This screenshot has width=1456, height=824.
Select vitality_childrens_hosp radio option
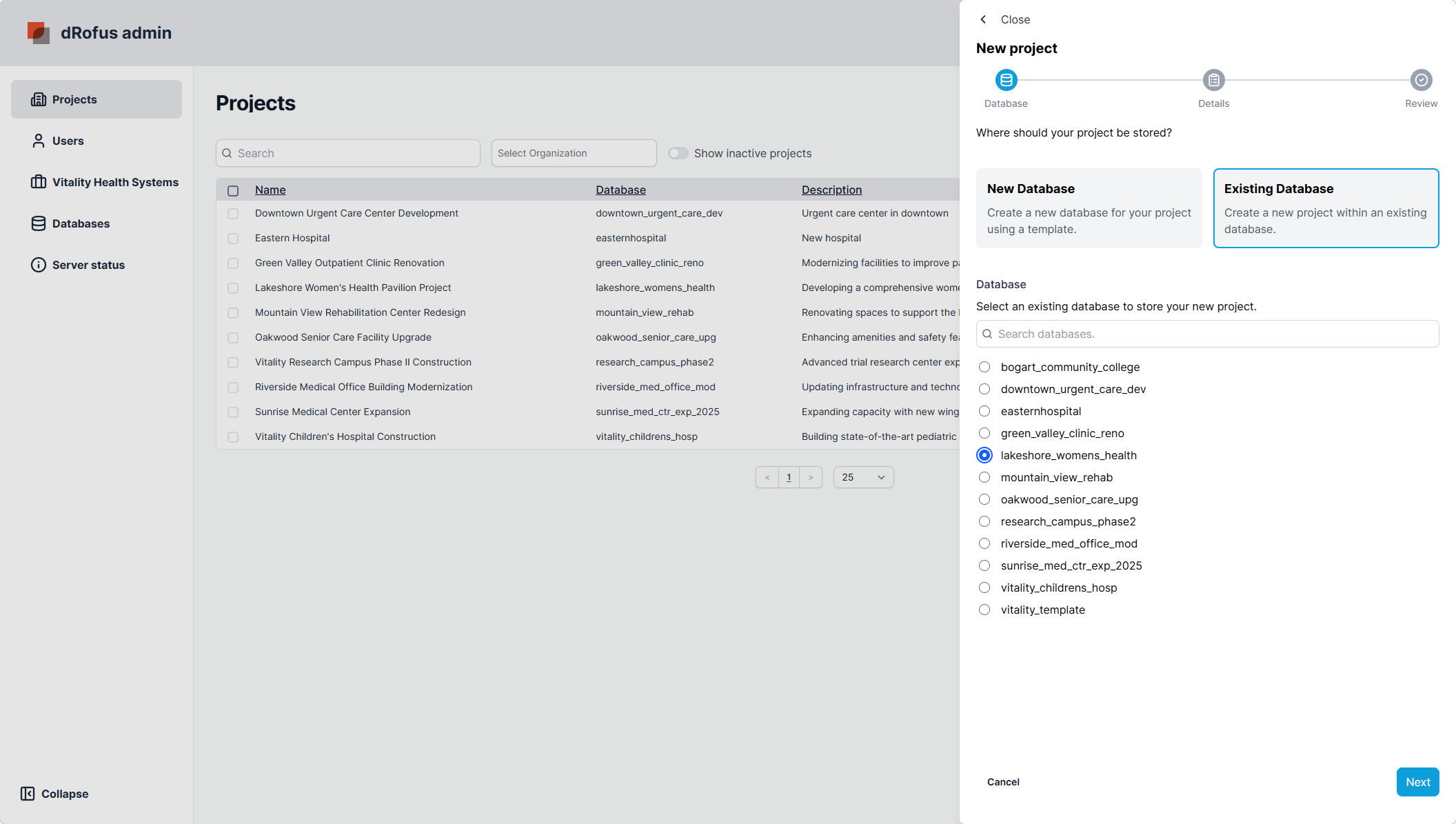[984, 587]
